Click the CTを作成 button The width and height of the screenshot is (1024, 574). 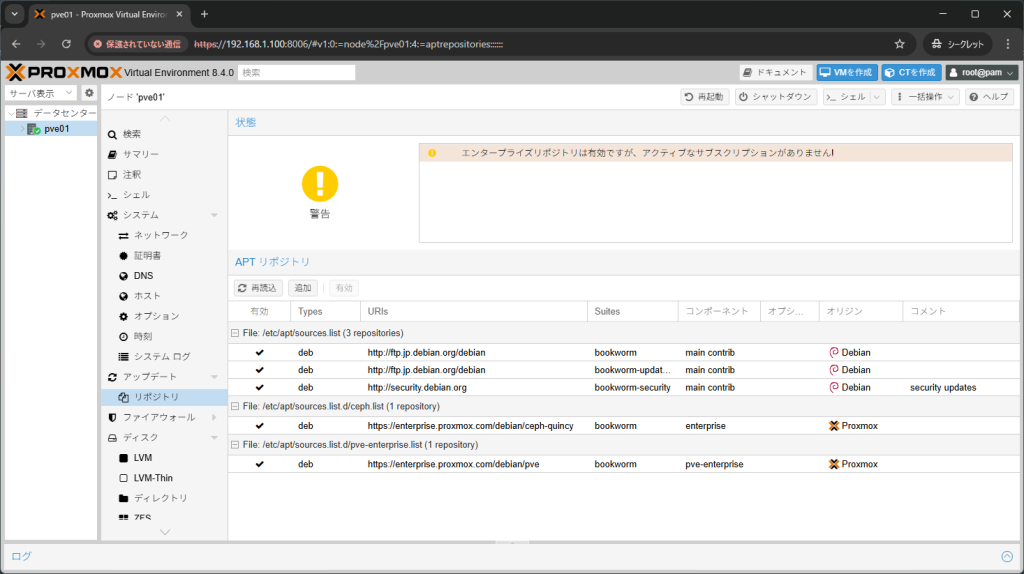click(911, 72)
